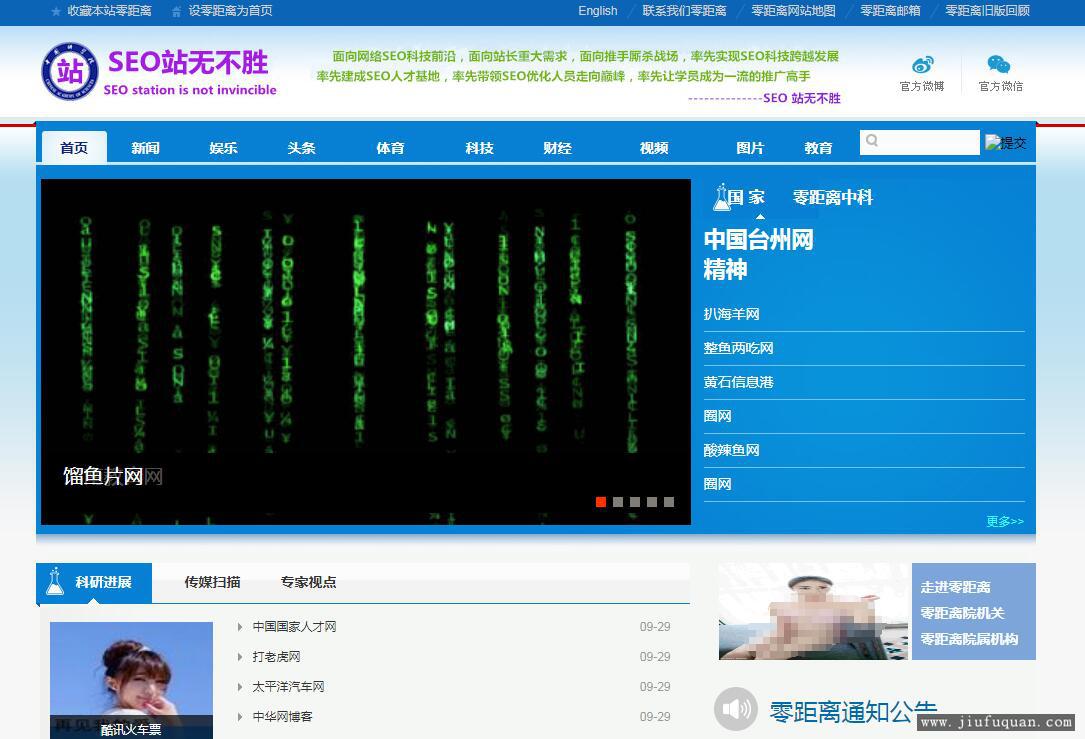Click the magnifier icon in search box

(872, 140)
